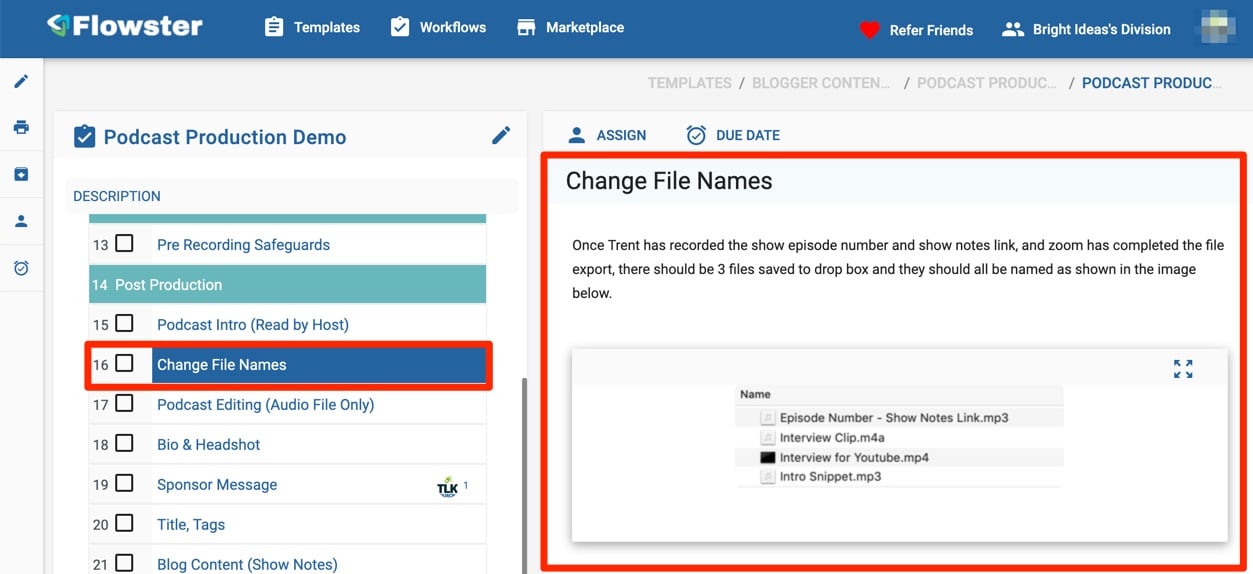This screenshot has width=1253, height=574.
Task: Click the ASSIGN button
Action: pos(606,135)
